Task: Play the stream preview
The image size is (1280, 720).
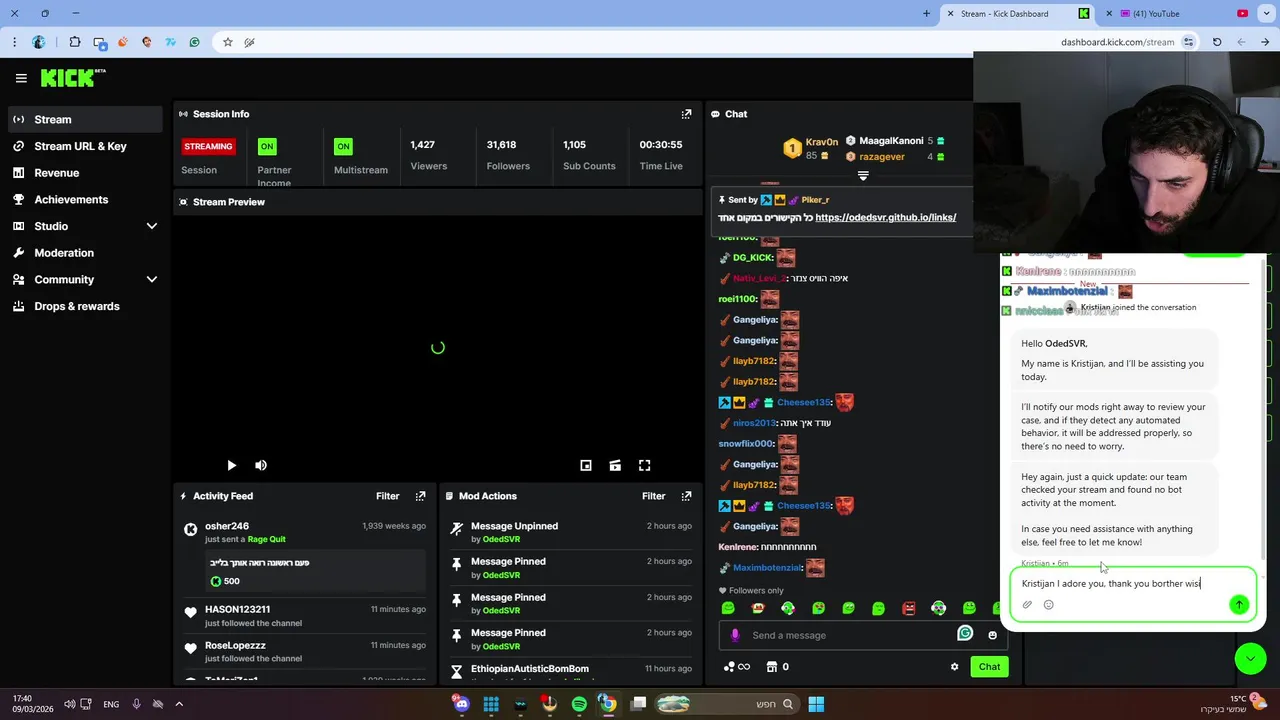Action: tap(231, 465)
